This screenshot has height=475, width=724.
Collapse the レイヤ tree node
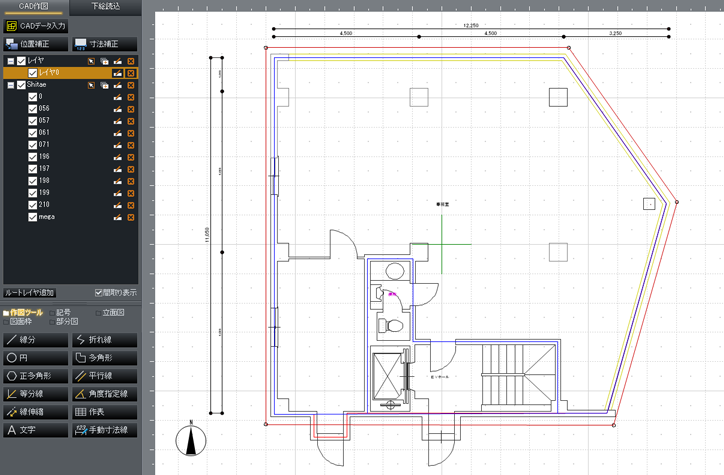[9, 61]
